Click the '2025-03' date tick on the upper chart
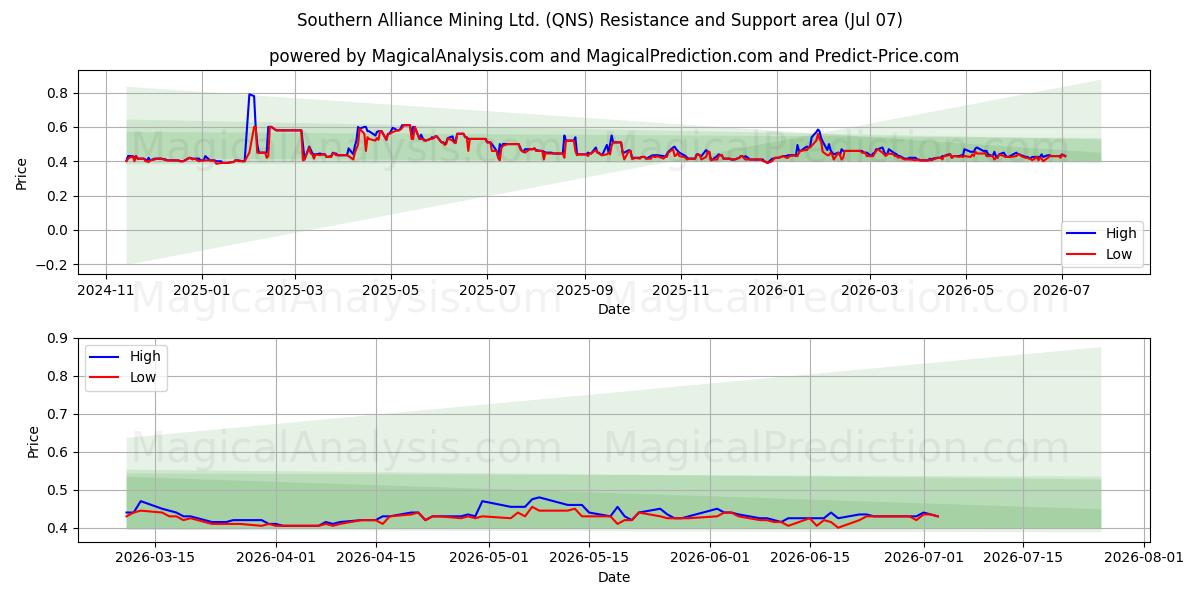Screen dimensions: 1200x600 coord(295,290)
